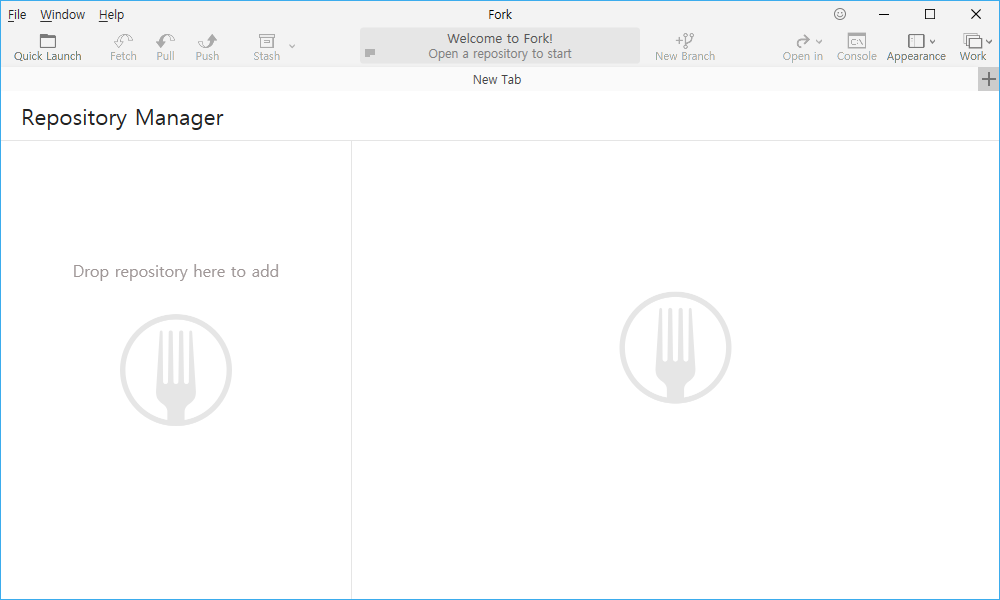This screenshot has width=1000, height=600.
Task: Open the Quick Launch folder icon
Action: [x=48, y=41]
